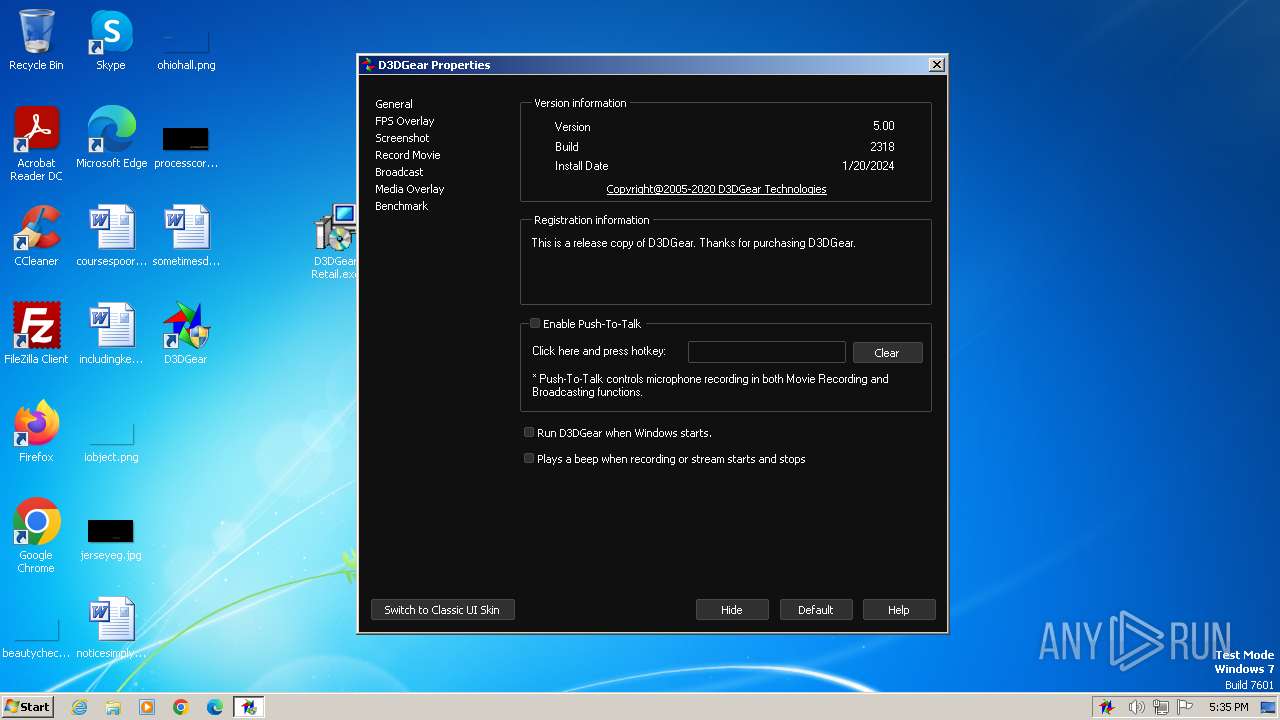Open the includingke Word document
This screenshot has width=1280, height=720.
tap(111, 334)
